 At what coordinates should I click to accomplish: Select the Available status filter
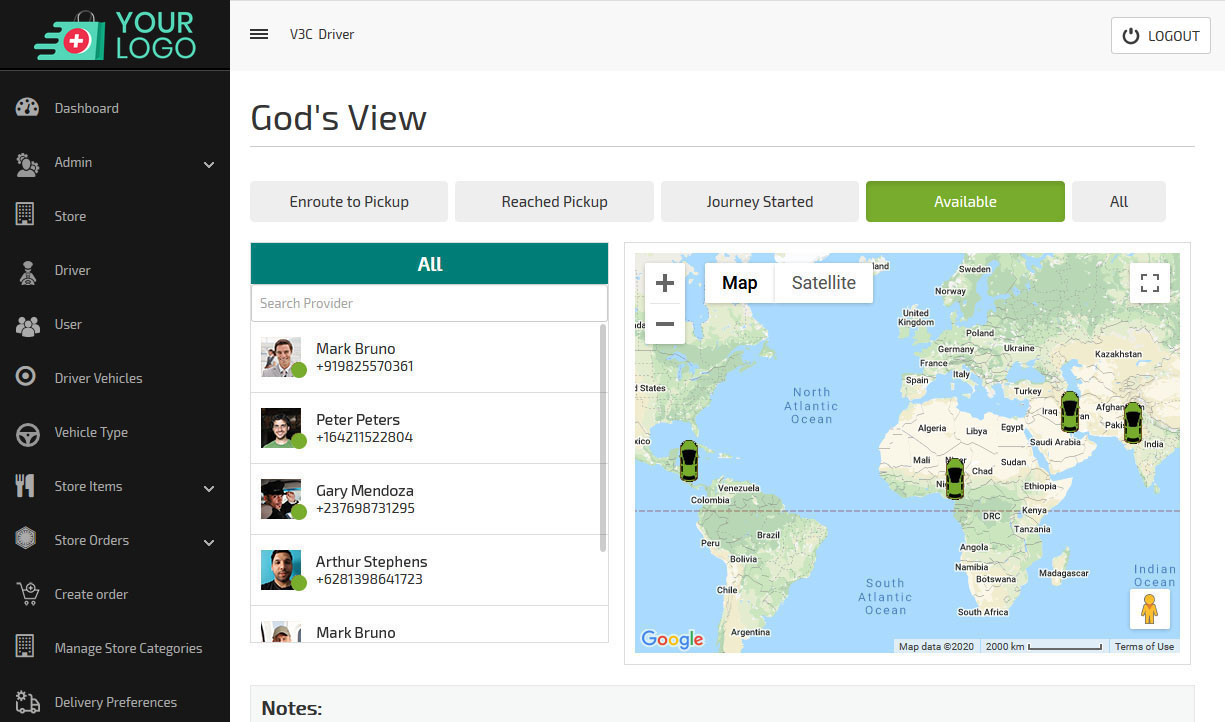964,202
